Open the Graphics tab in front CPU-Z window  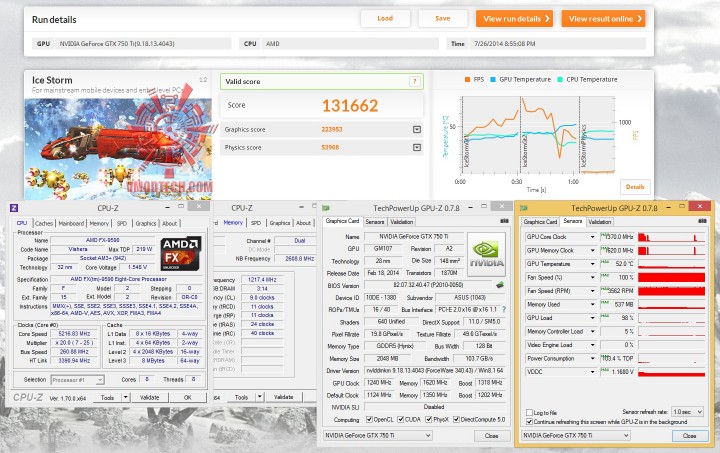pyautogui.click(x=146, y=224)
